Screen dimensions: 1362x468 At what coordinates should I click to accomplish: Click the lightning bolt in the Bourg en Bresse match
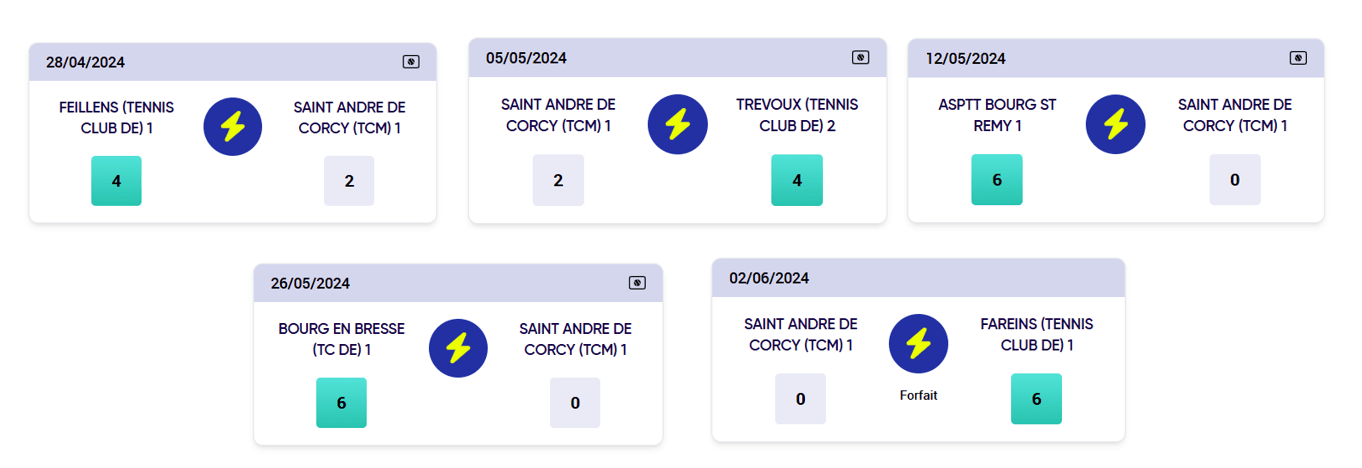coord(458,348)
